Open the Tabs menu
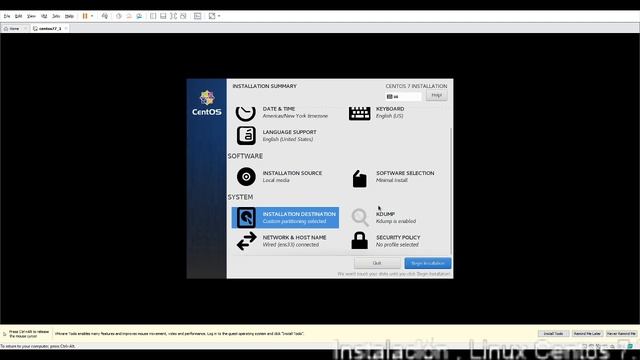Screen dimensions: 640x360 [56, 16]
